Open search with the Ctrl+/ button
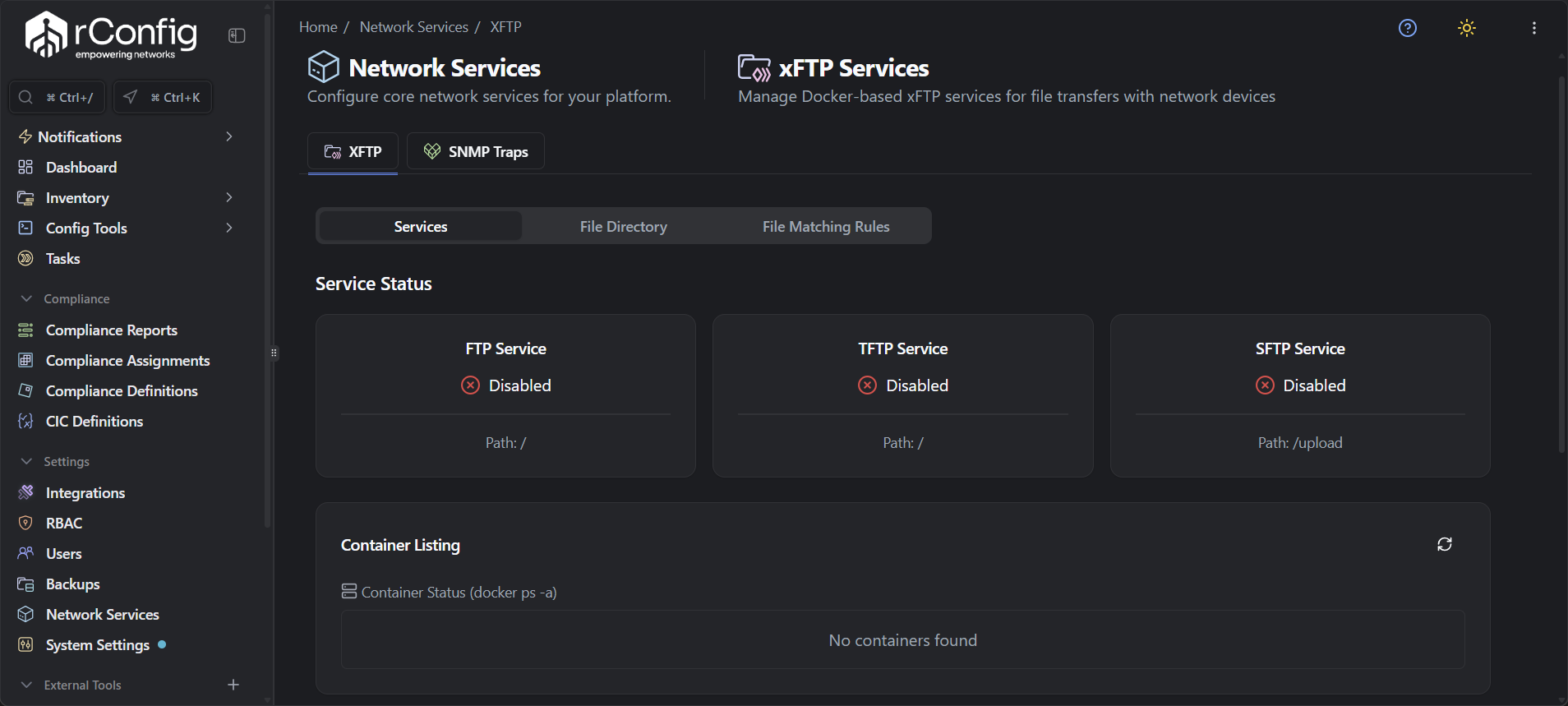 pyautogui.click(x=57, y=97)
